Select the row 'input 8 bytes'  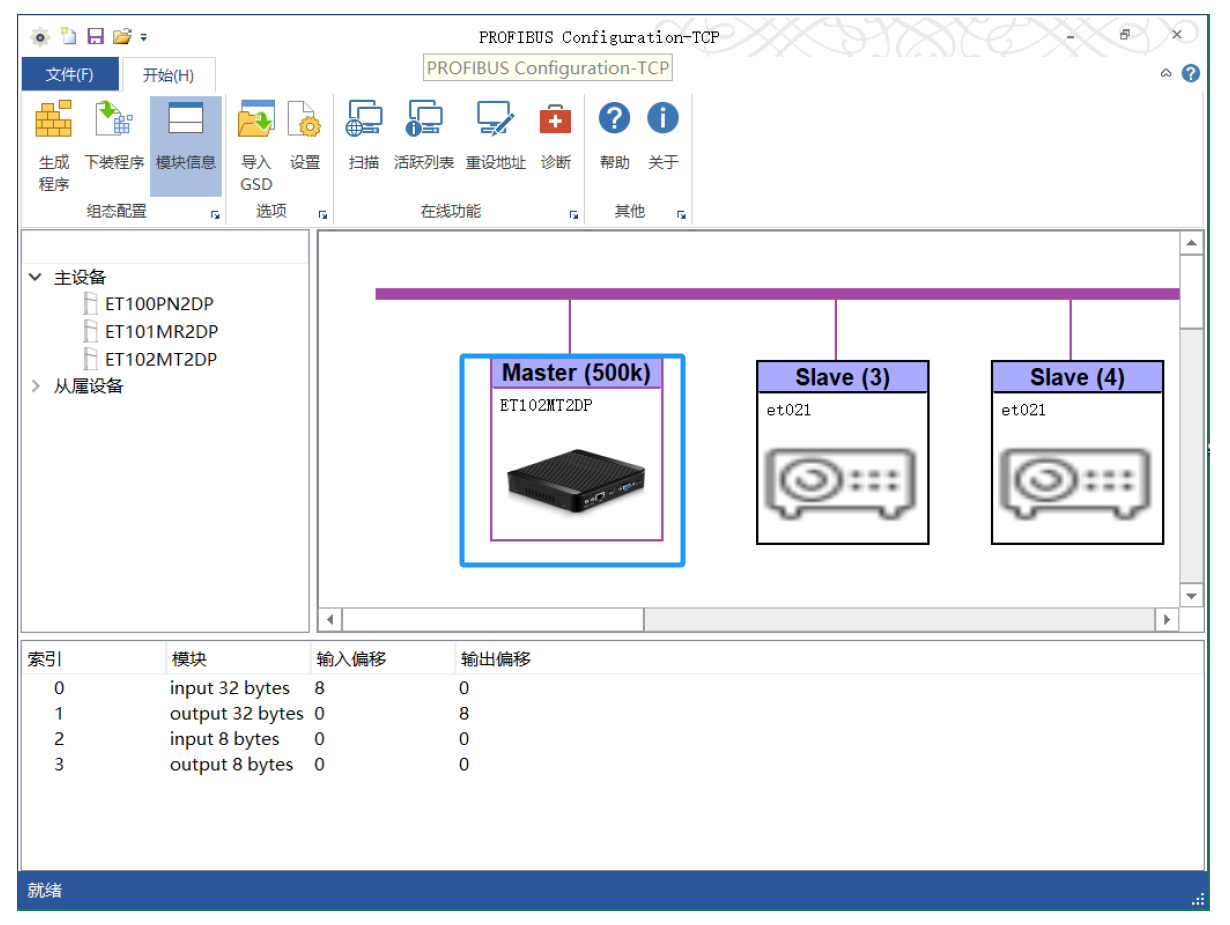coord(612,739)
